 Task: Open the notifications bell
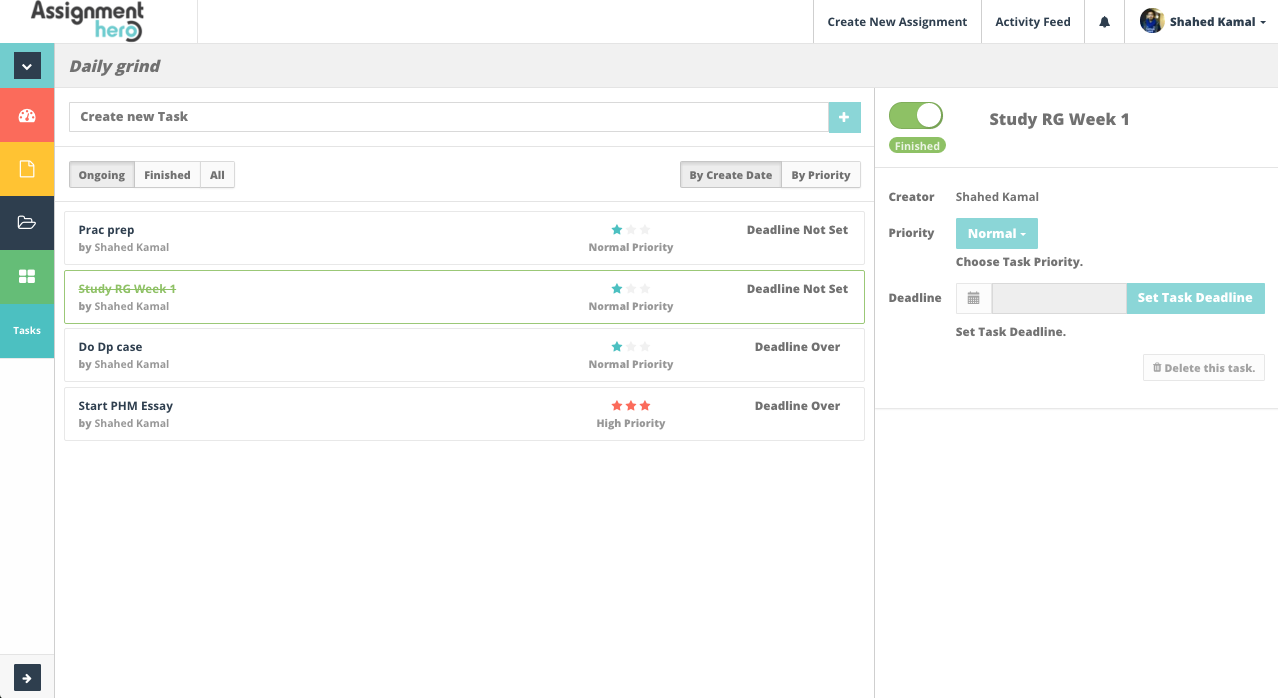click(1104, 22)
